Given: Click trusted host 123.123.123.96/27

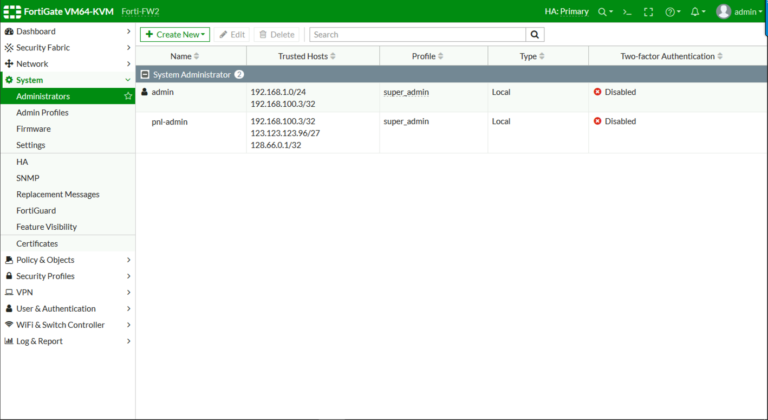Looking at the screenshot, I should (285, 133).
